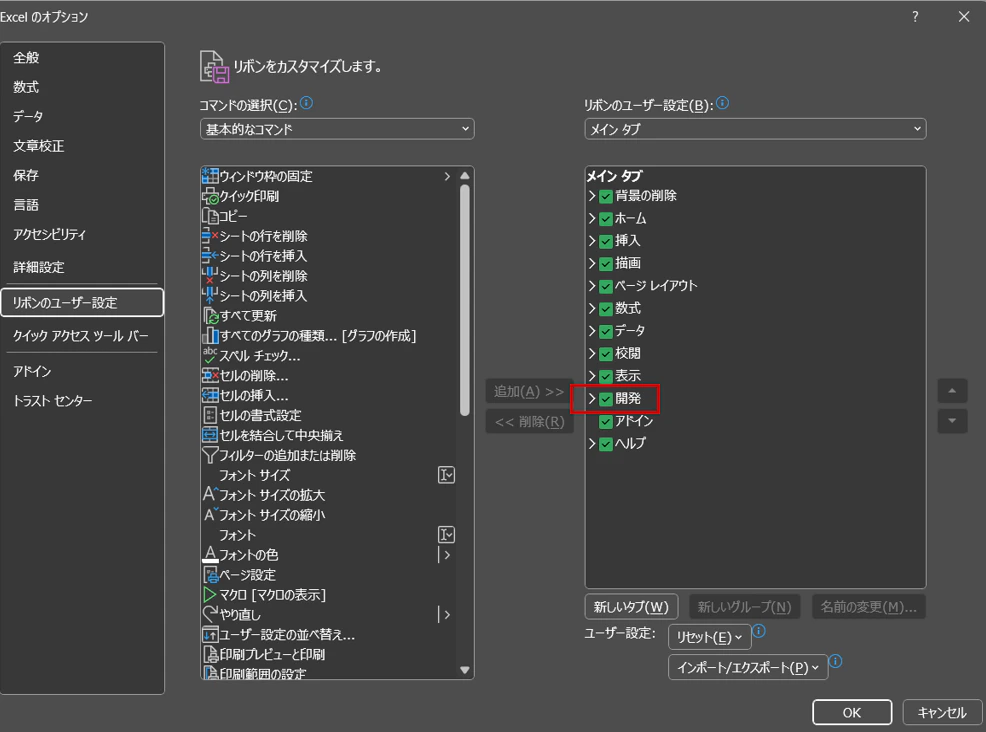Select the スペル チェック icon
The image size is (986, 732).
[210, 355]
